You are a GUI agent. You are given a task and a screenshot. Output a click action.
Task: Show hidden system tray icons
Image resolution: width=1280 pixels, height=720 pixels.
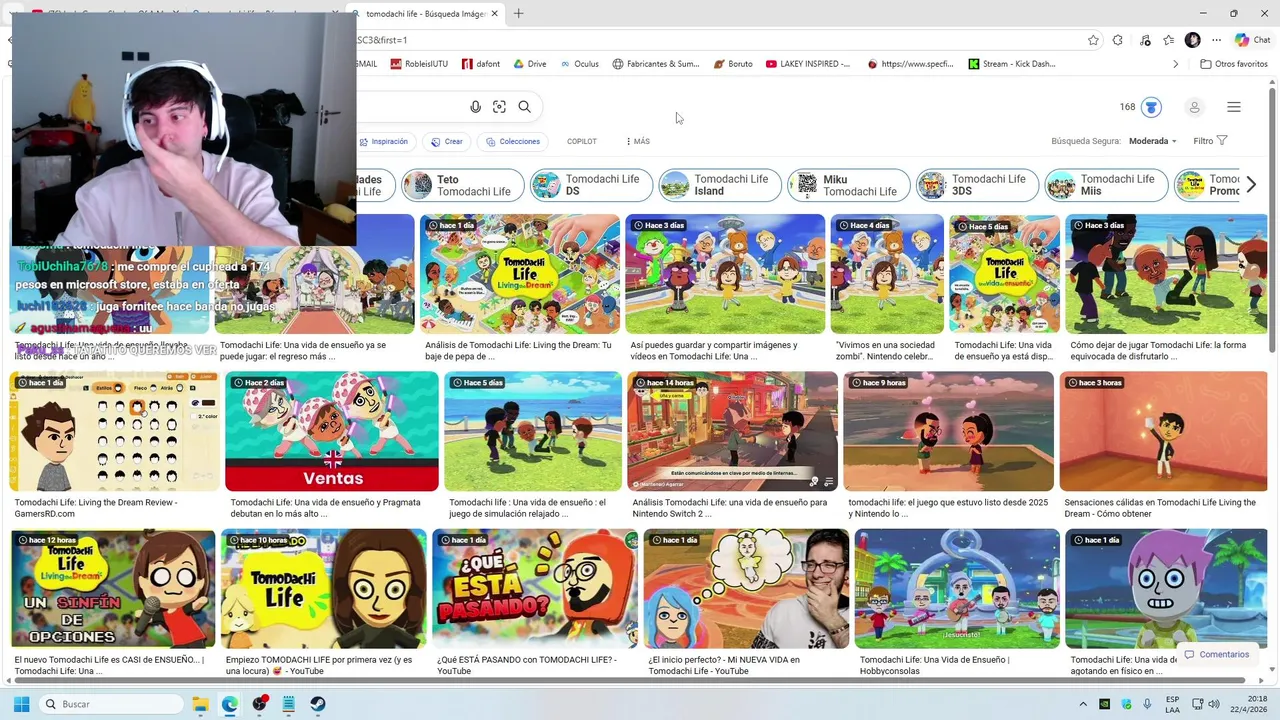click(1083, 704)
